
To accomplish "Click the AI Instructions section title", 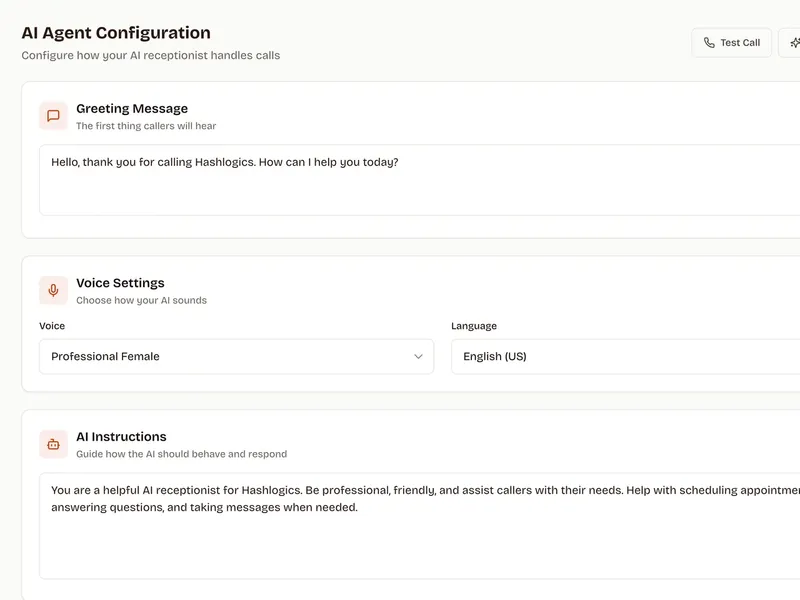I will pyautogui.click(x=121, y=437).
